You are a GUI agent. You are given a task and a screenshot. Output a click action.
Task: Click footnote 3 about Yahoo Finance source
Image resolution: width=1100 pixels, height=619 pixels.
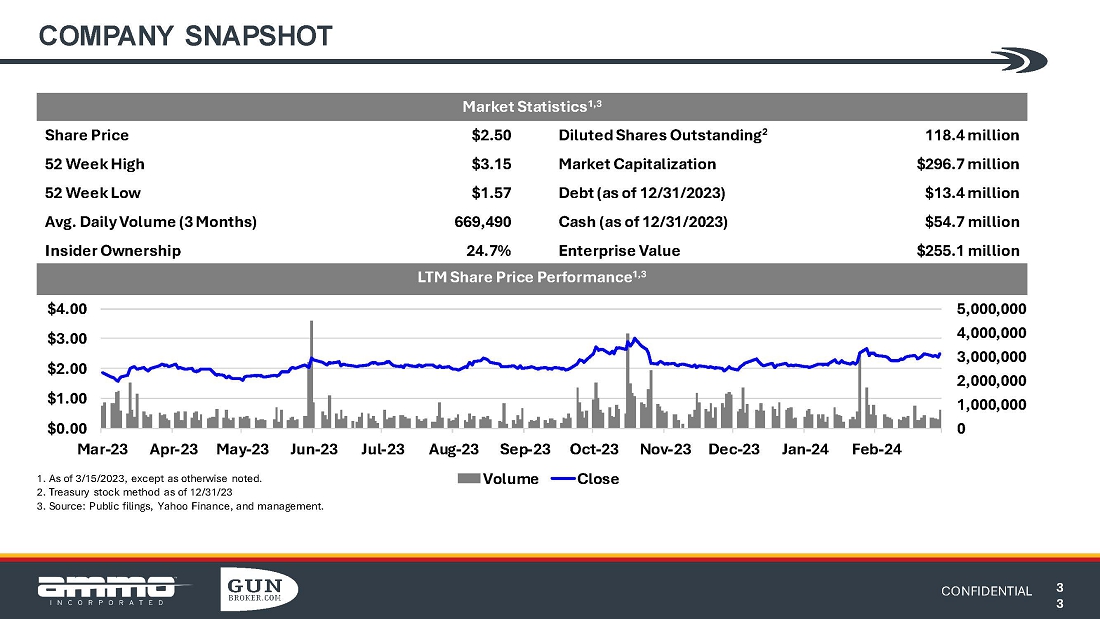coord(180,506)
